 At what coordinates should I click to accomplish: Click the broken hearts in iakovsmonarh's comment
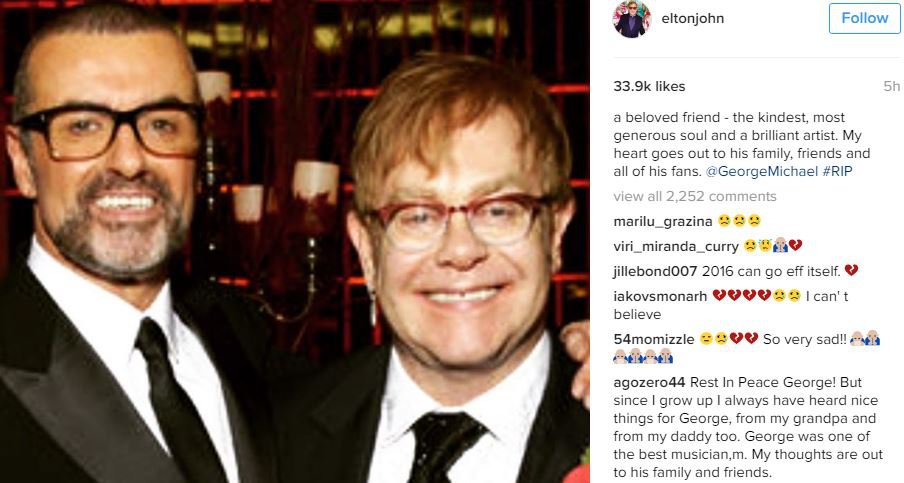pos(741,296)
